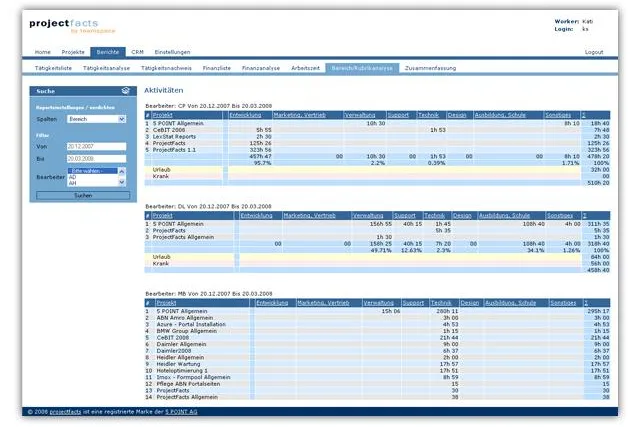Sort the CP table by Sonstiges
Image resolution: width=640 pixels, height=427 pixels.
coord(558,115)
